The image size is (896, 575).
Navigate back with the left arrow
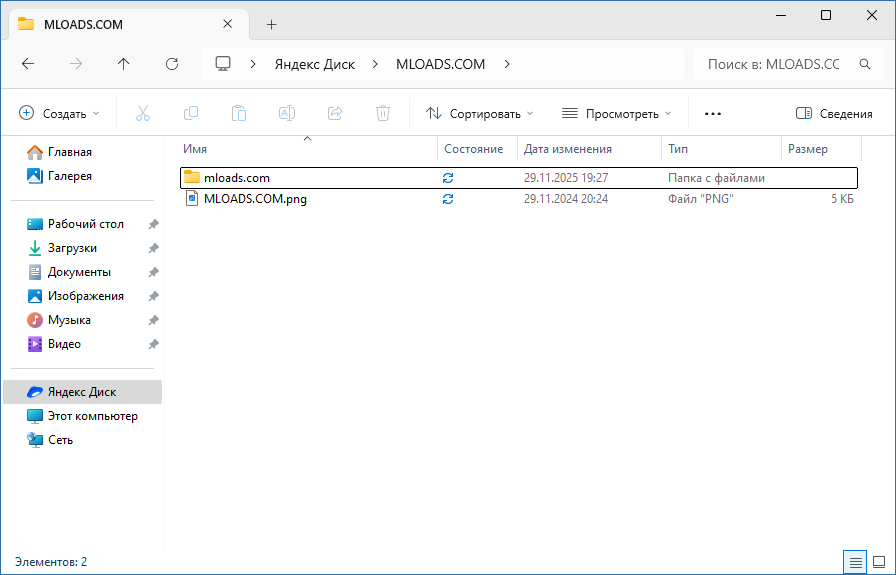28,64
